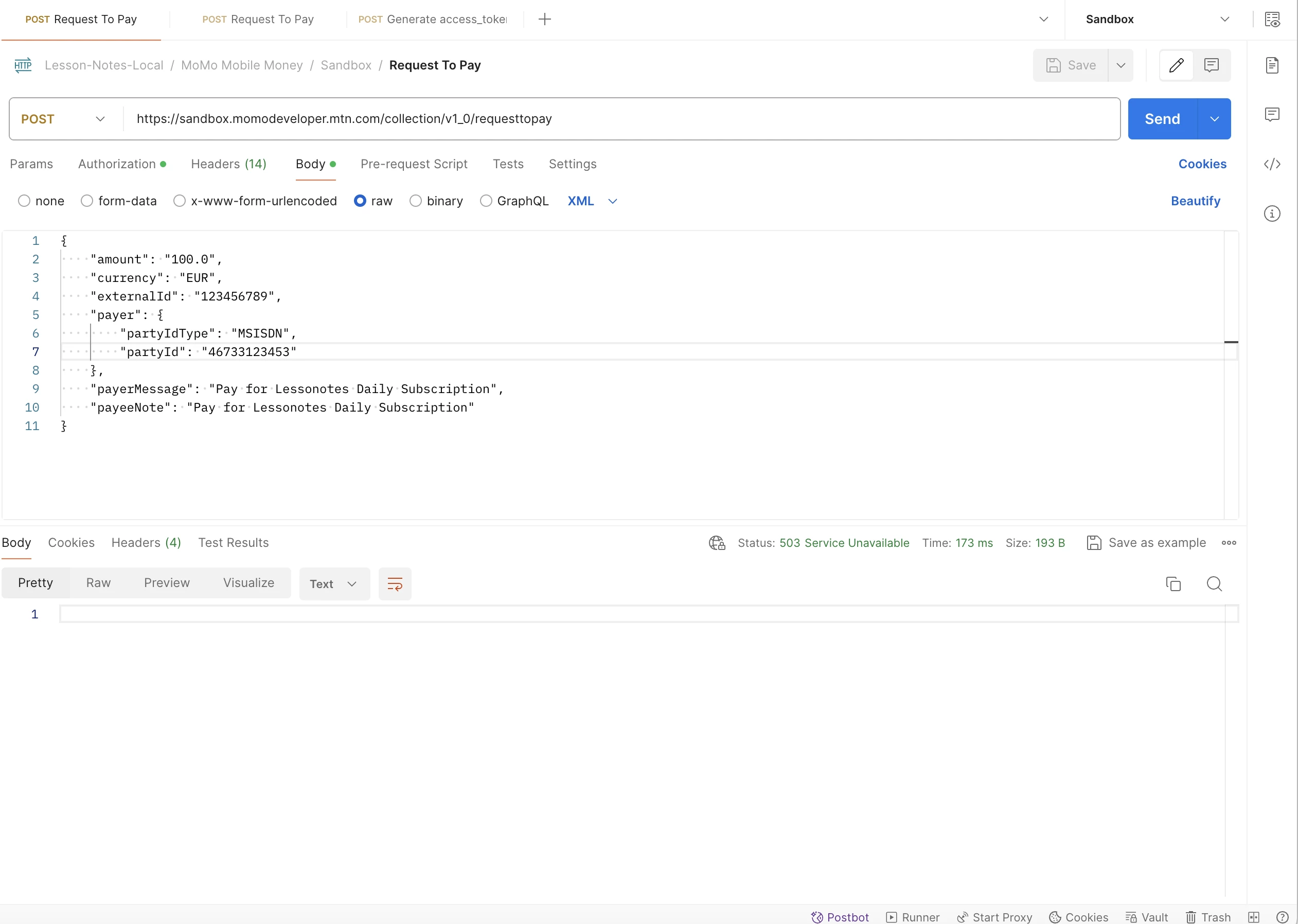Select the none body type radio
Viewport: 1298px width, 924px height.
[x=24, y=201]
